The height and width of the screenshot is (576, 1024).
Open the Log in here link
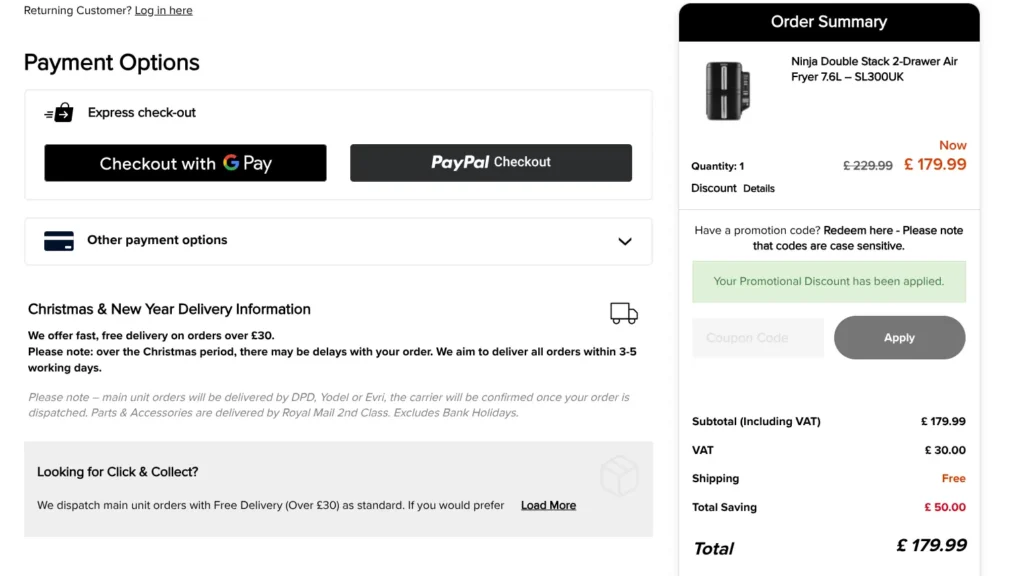click(163, 10)
